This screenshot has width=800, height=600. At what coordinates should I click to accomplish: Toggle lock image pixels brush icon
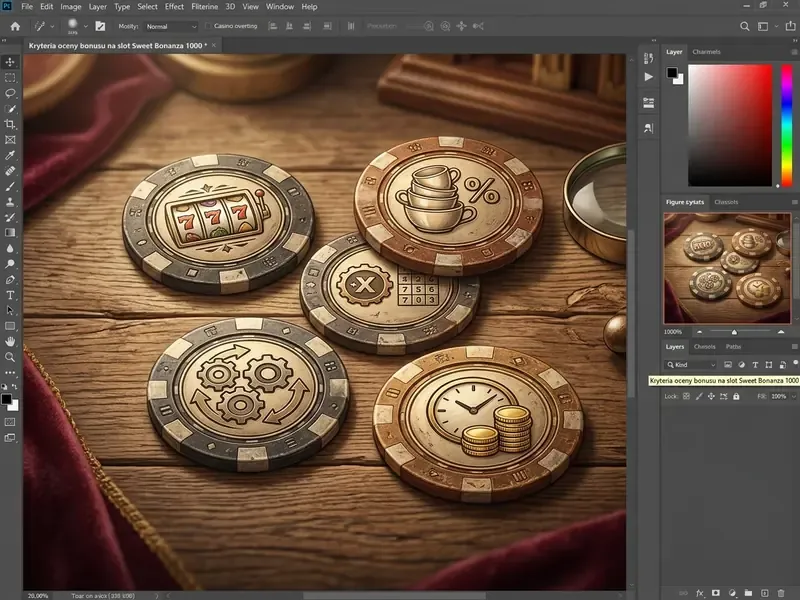(699, 396)
